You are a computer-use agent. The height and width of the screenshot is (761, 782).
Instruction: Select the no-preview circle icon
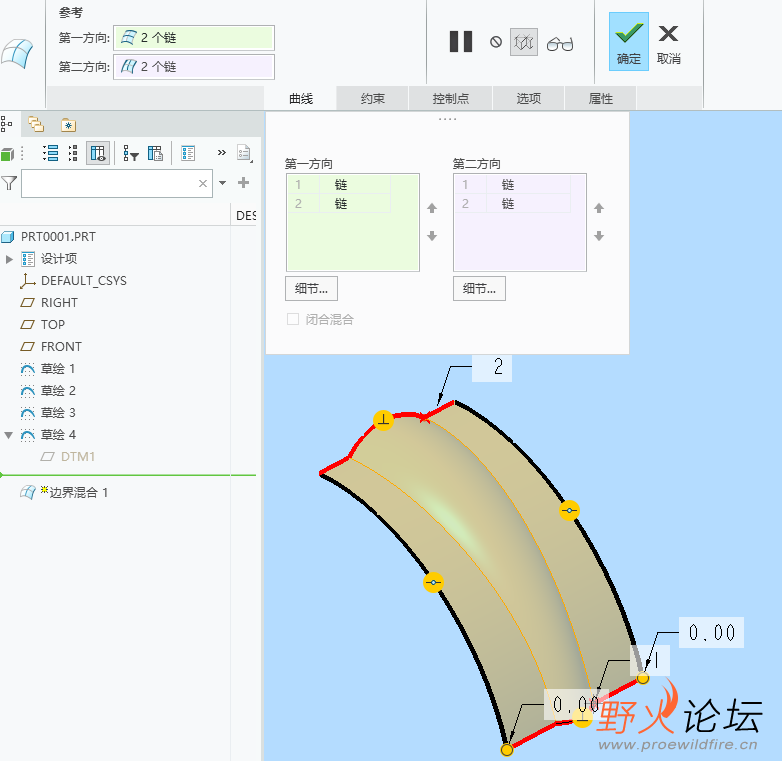coord(496,42)
